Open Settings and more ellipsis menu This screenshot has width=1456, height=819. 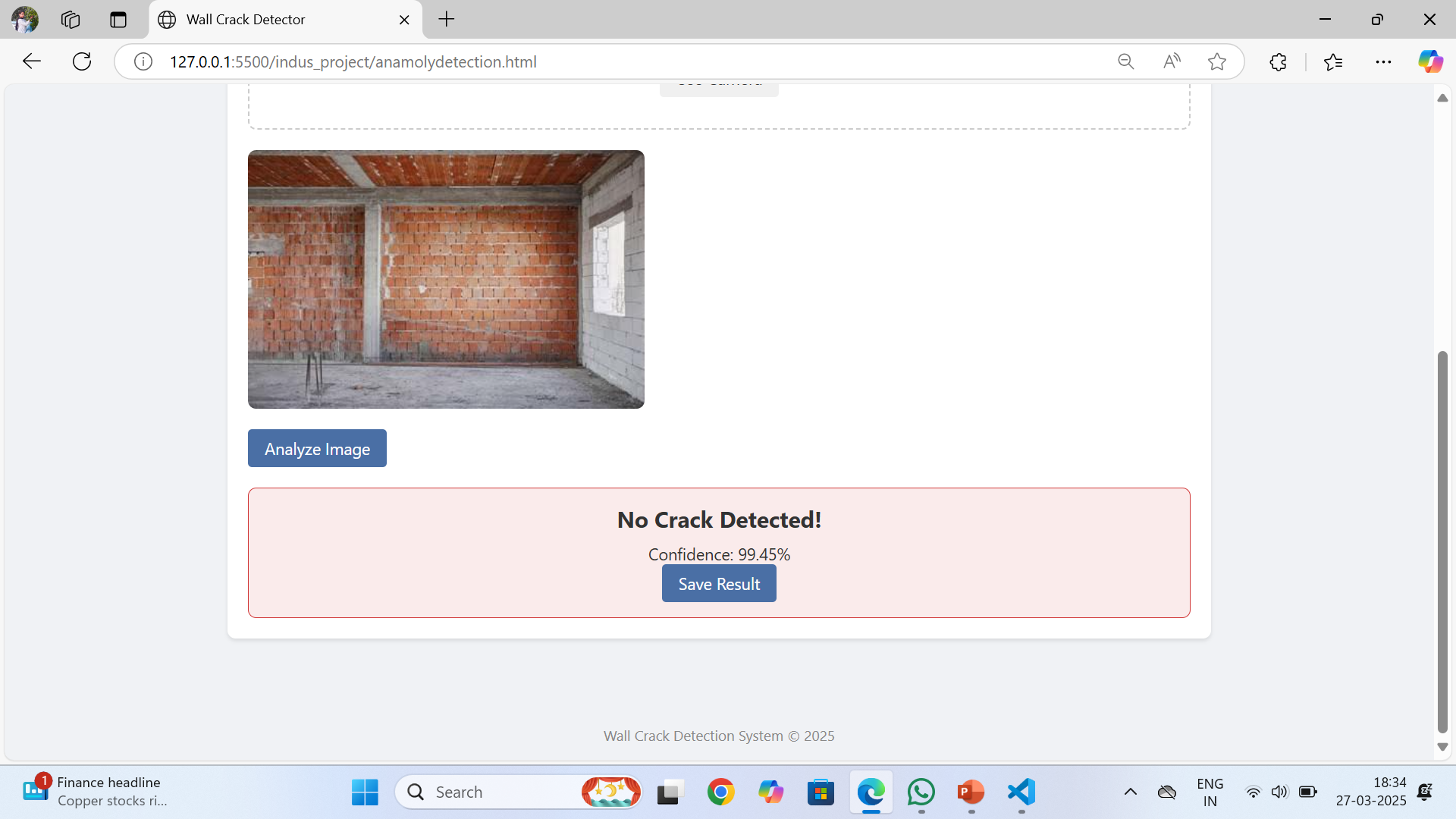pos(1383,61)
